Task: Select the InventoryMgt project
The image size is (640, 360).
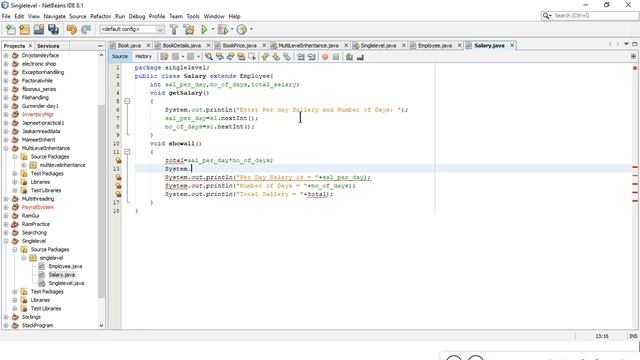Action: 38,114
